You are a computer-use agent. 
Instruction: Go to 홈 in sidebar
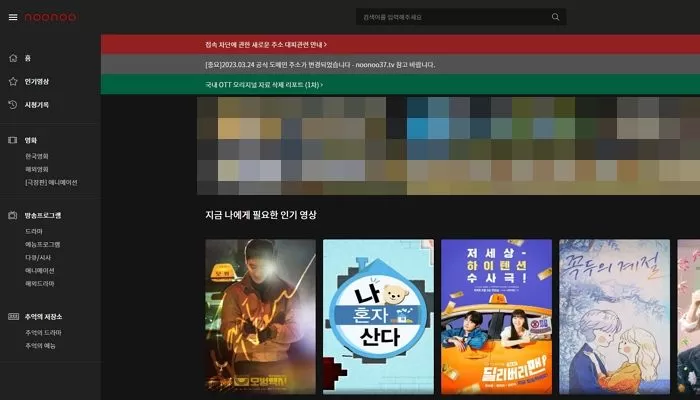(28, 58)
